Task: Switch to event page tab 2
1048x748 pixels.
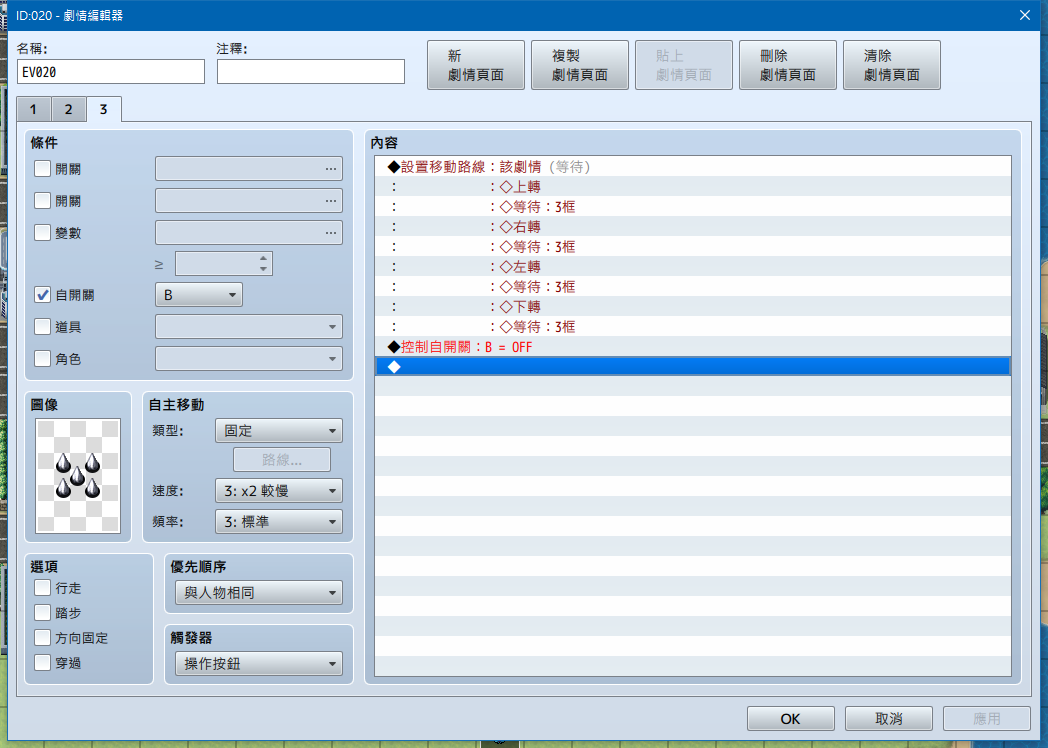Action: point(68,110)
